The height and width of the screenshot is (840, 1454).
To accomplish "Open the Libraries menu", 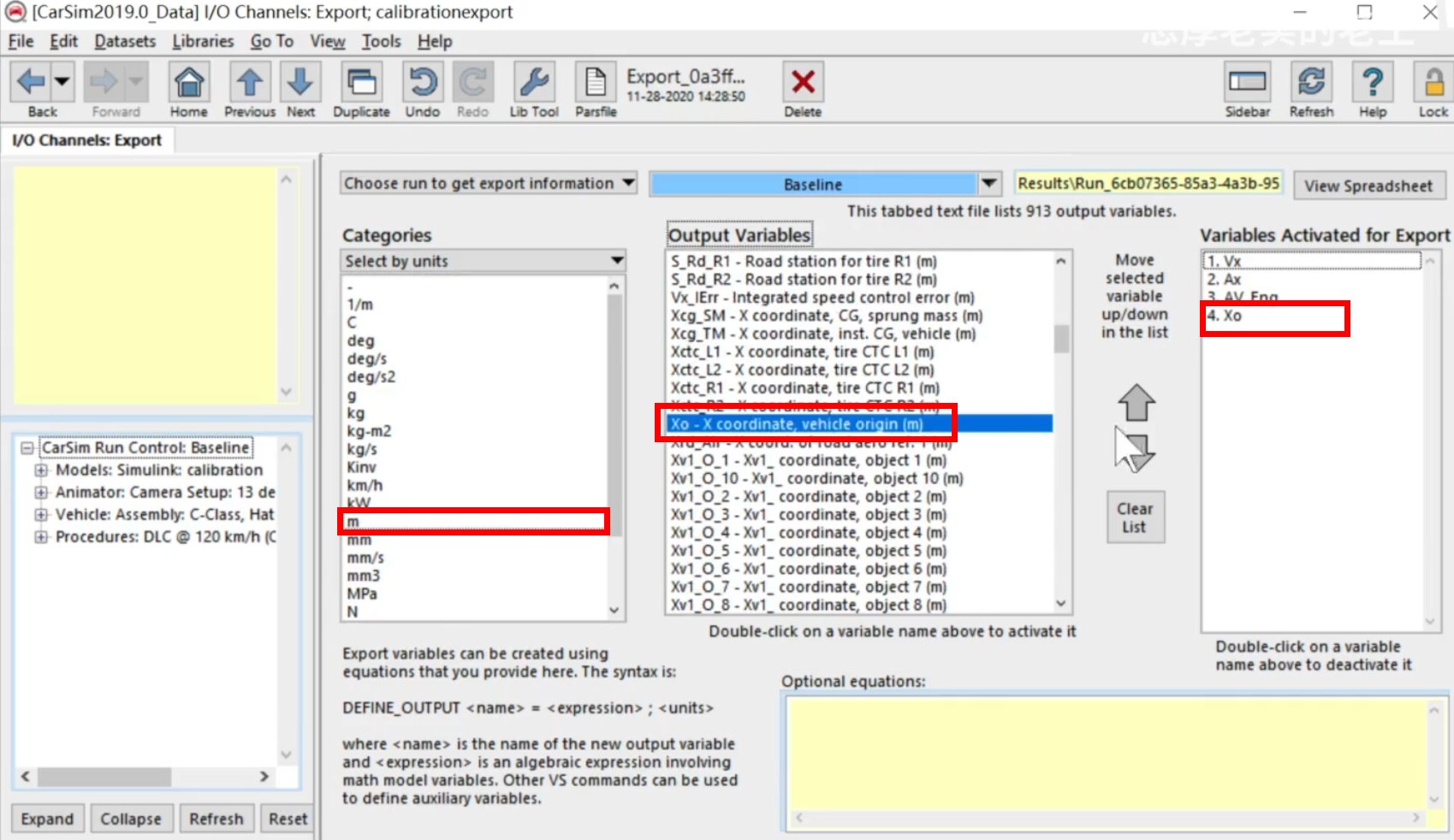I will tap(203, 41).
